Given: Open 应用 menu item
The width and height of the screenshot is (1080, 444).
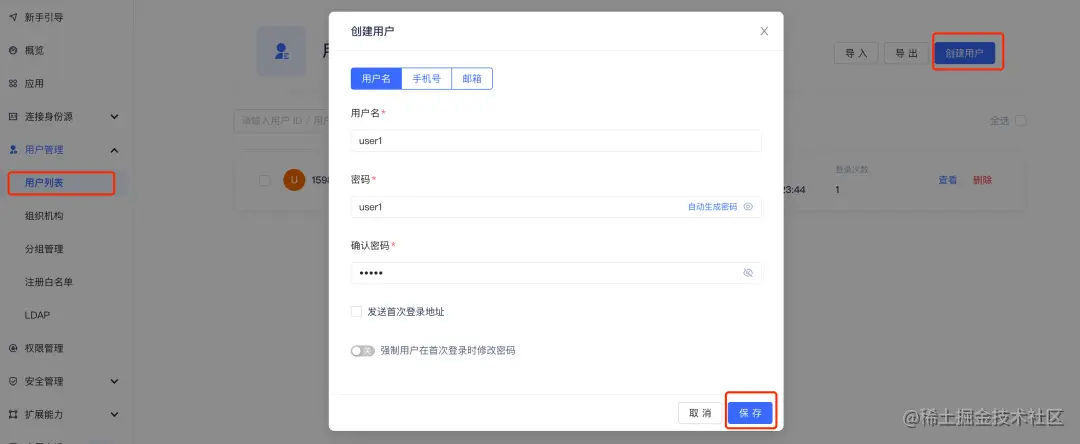Looking at the screenshot, I should click(34, 83).
